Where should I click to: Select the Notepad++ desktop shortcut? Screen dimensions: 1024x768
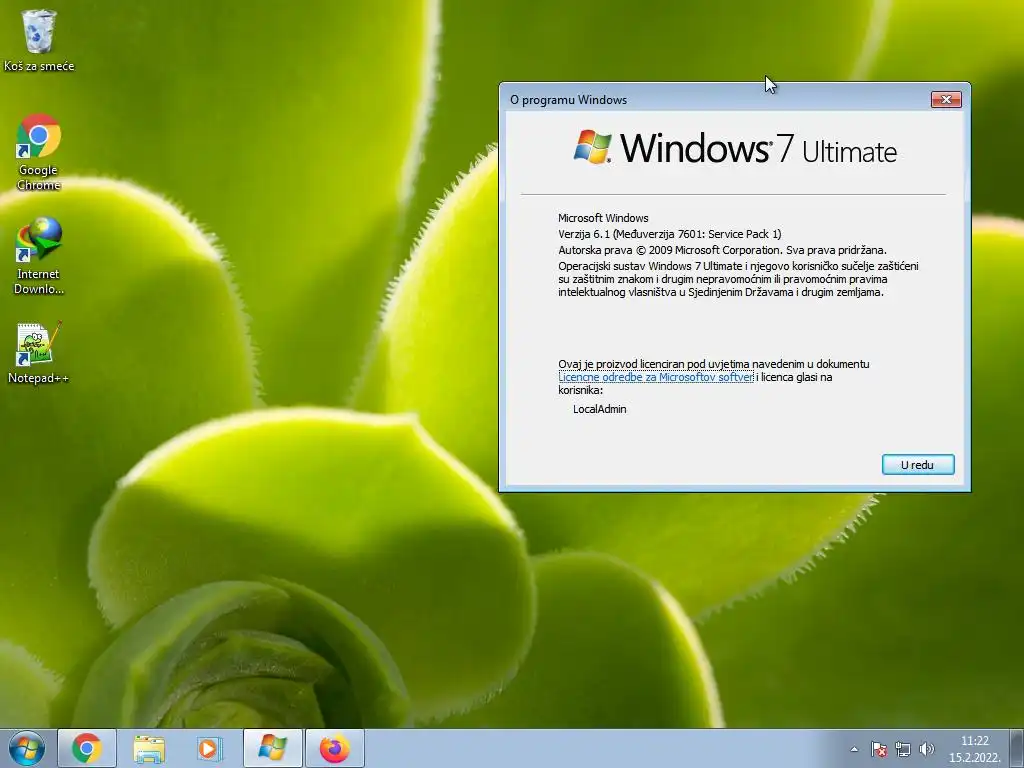tap(39, 353)
